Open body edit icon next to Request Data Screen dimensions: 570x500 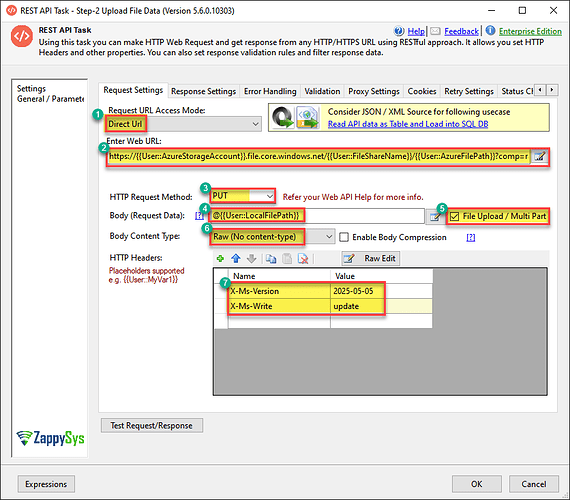pos(435,216)
